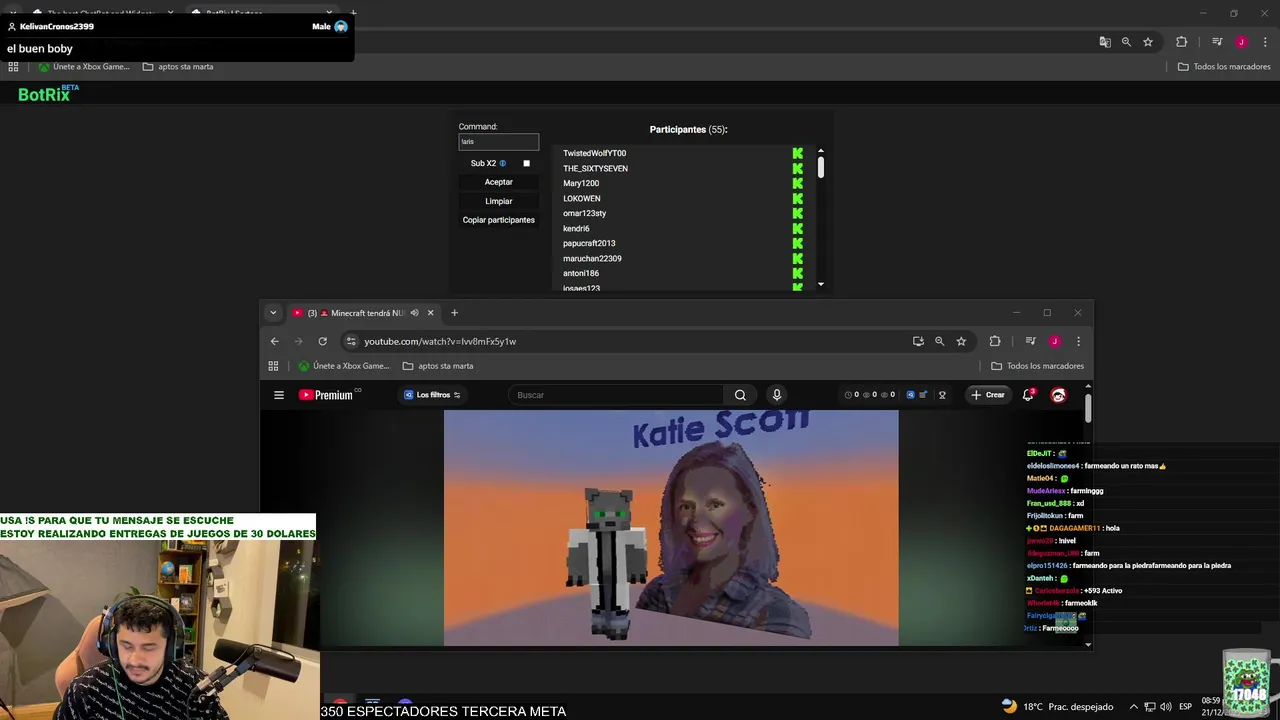Select participant papucraft2013
1280x720 pixels.
[589, 243]
